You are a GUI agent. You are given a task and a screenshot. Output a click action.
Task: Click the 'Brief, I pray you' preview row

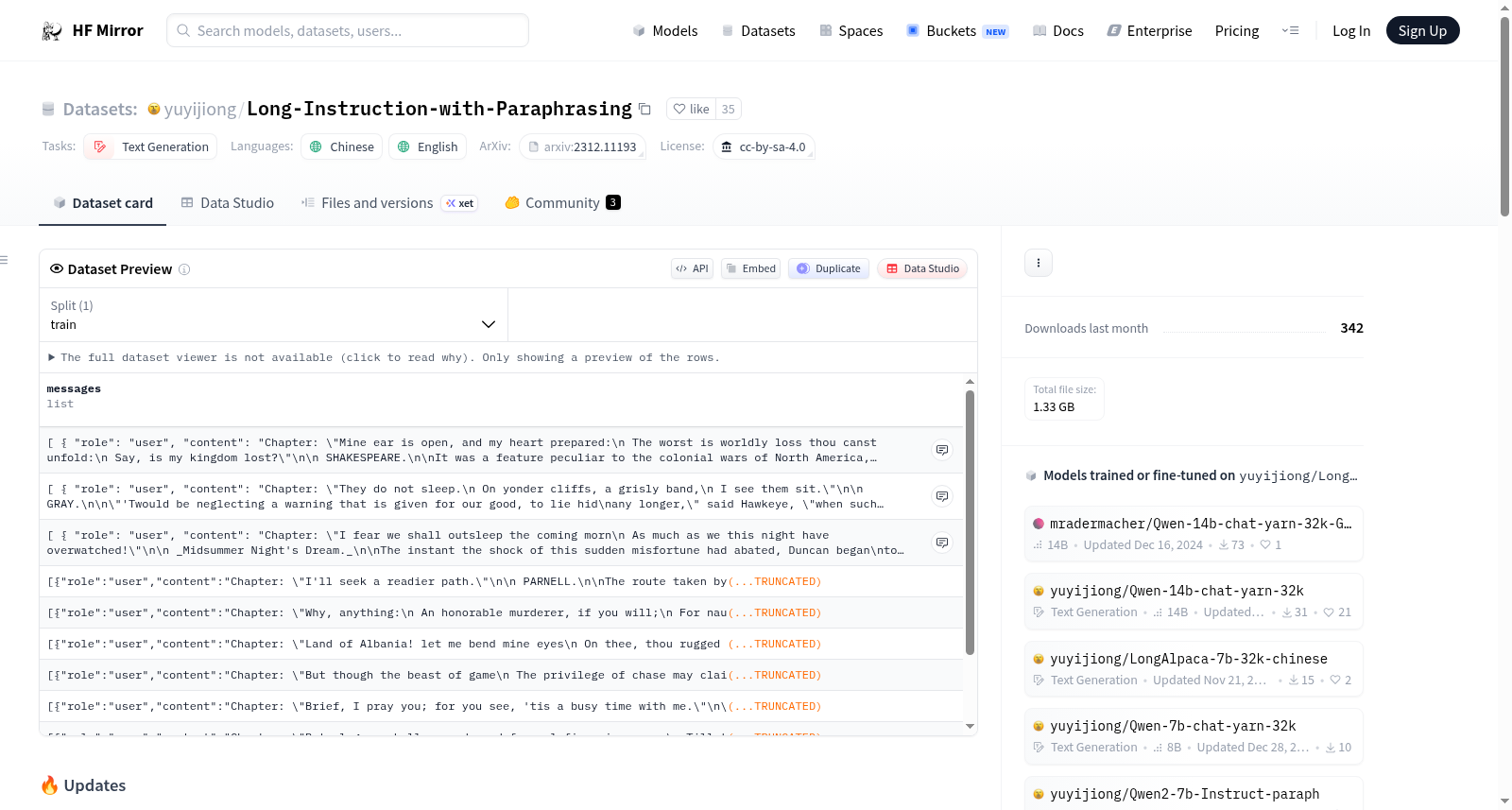501,707
